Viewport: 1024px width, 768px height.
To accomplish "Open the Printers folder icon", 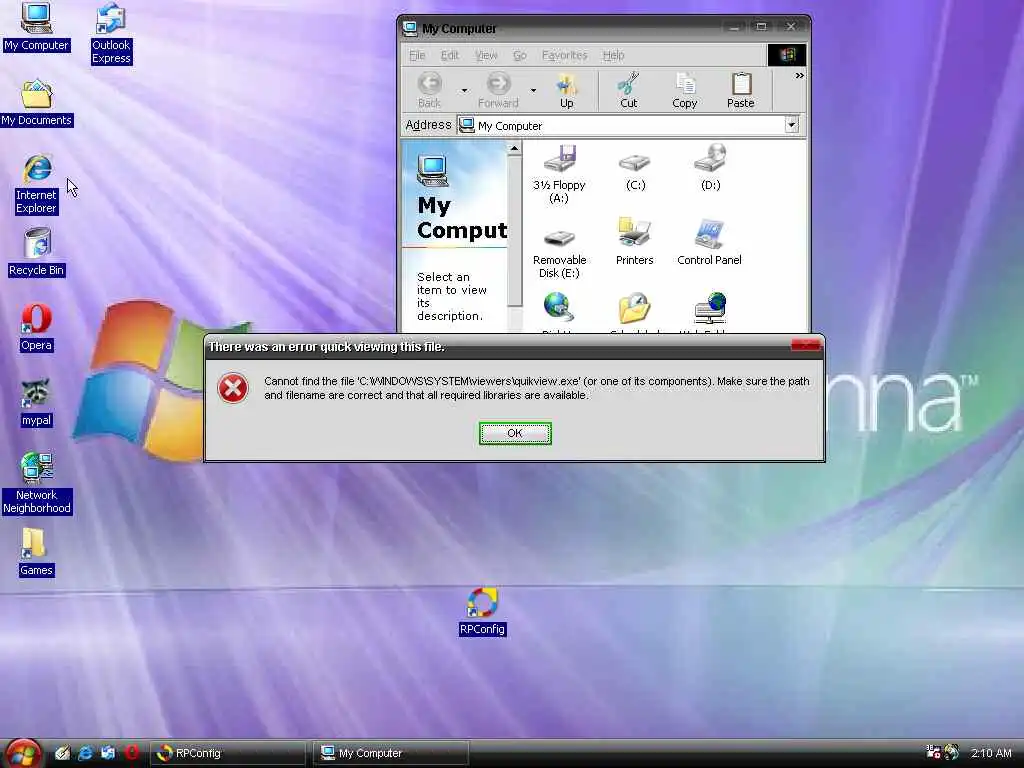I will tap(634, 242).
